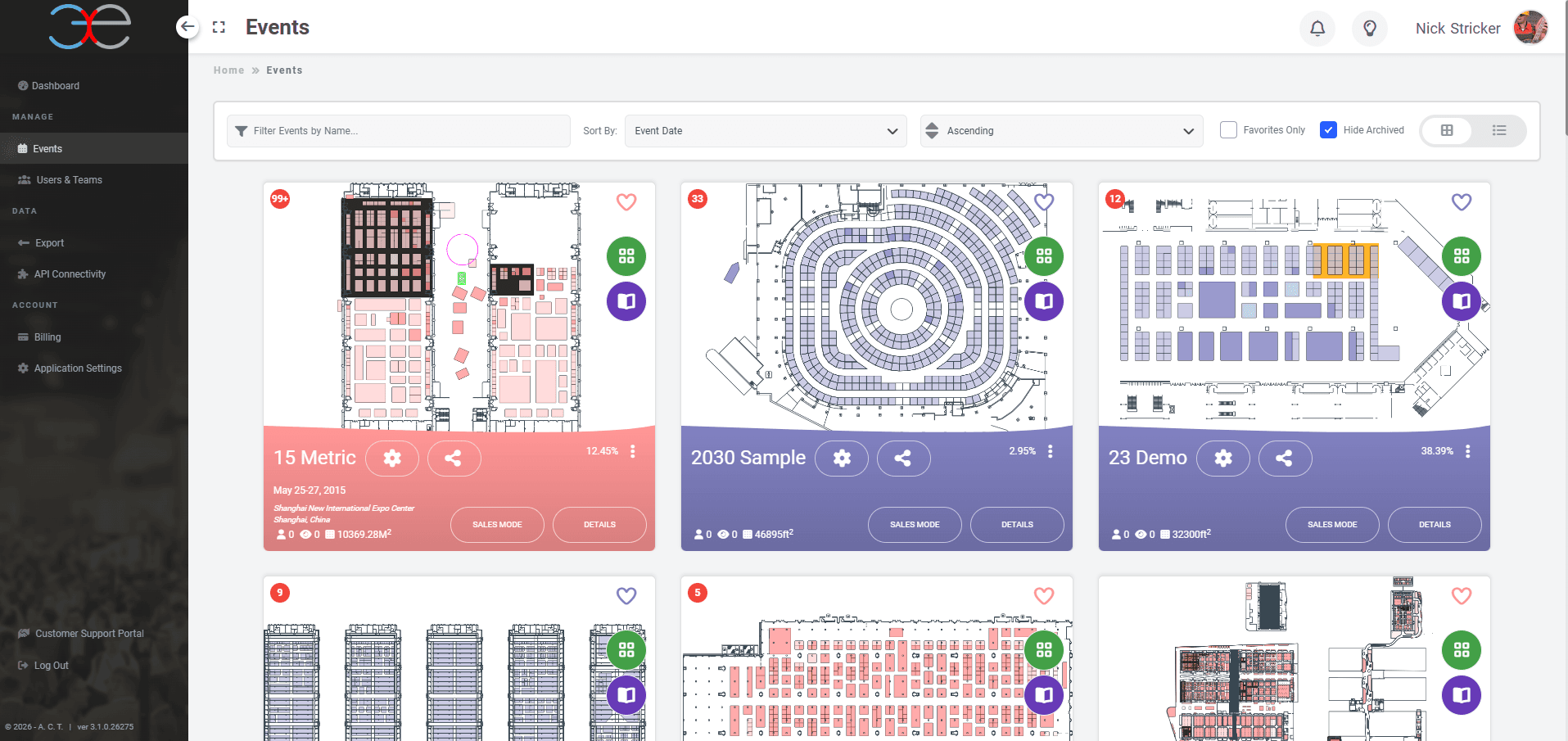Open settings gear for 15 Metric

click(x=392, y=459)
